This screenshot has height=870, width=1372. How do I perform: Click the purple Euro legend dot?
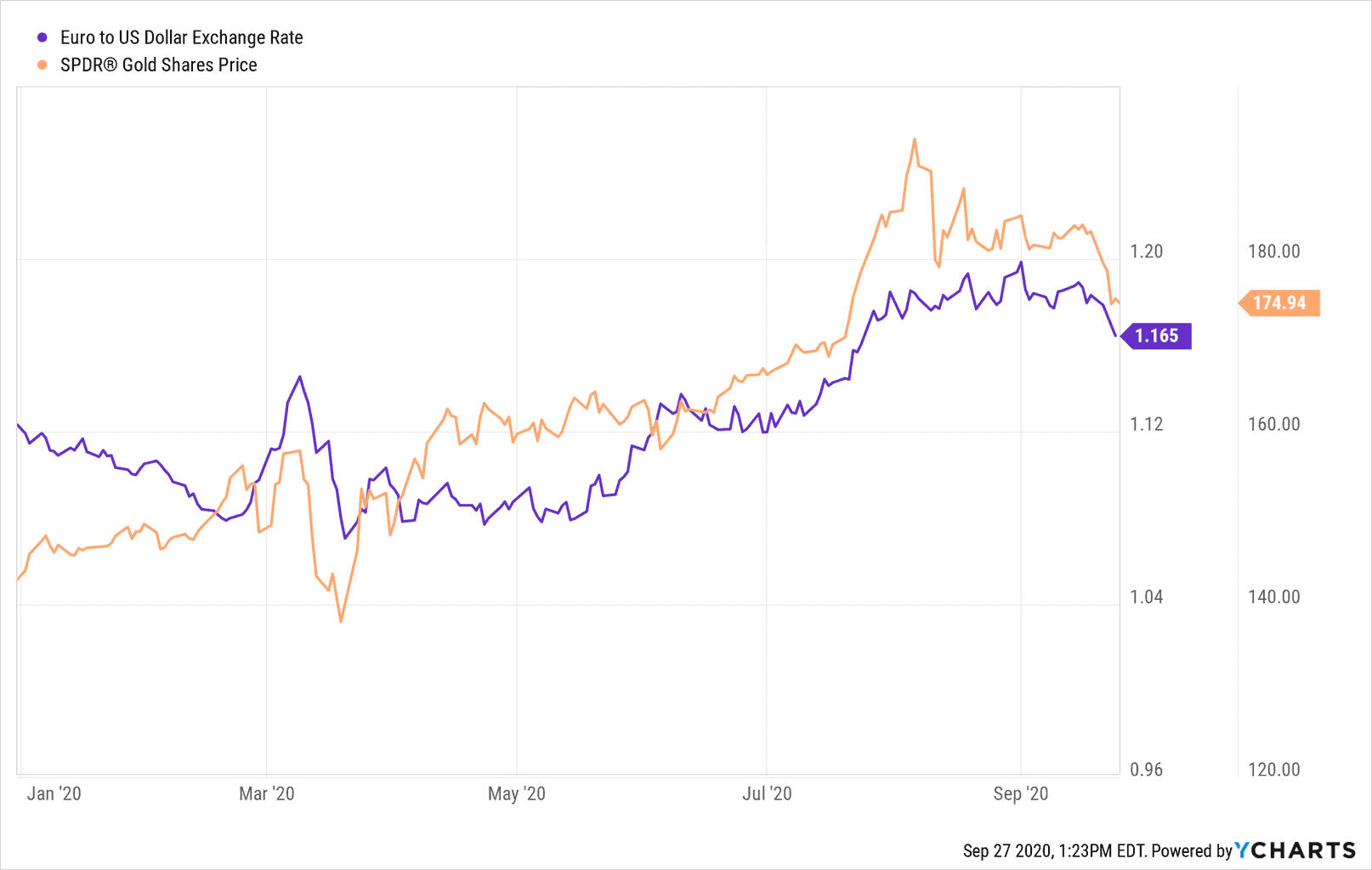click(x=42, y=37)
